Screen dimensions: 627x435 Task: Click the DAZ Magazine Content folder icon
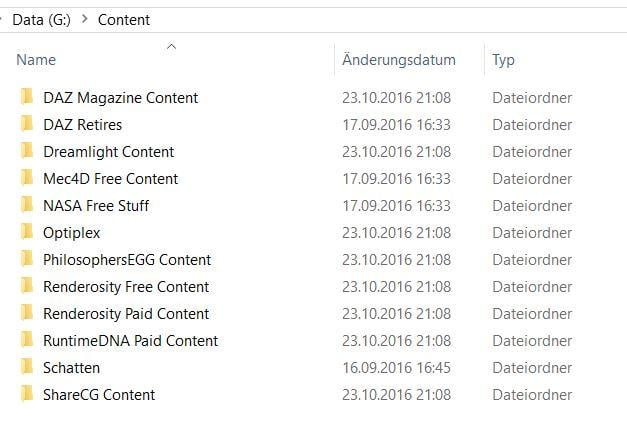click(x=26, y=98)
